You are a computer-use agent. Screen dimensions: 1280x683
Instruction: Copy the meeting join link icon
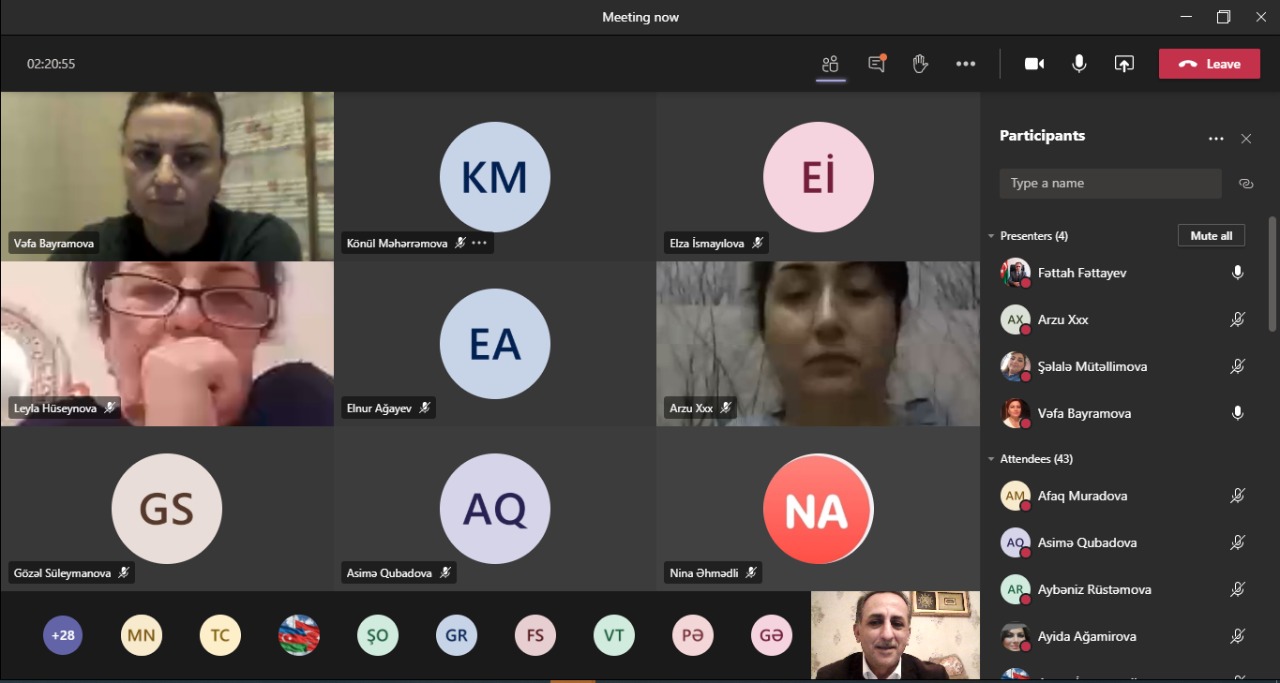click(x=1246, y=184)
